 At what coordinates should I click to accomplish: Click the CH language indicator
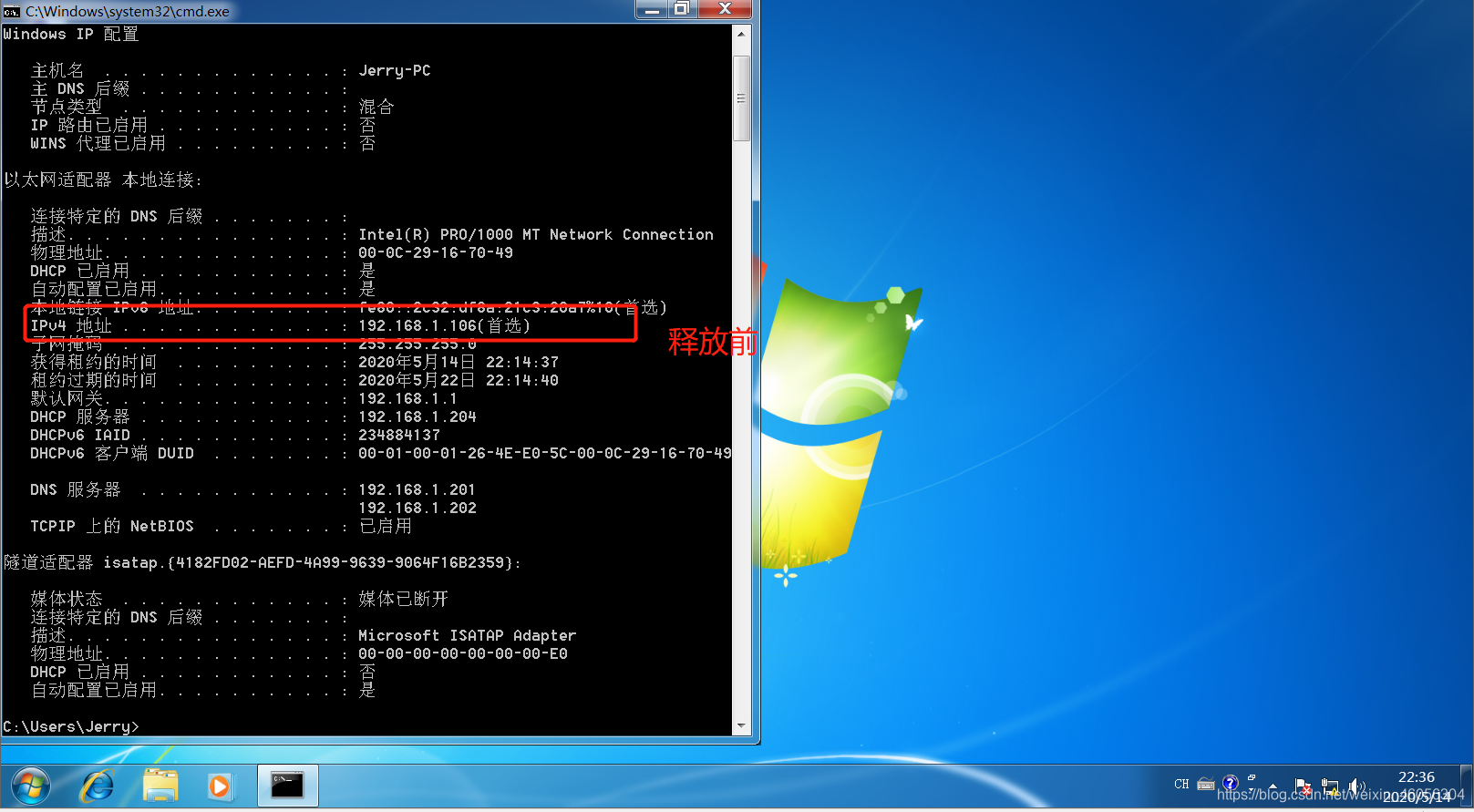pyautogui.click(x=1181, y=784)
